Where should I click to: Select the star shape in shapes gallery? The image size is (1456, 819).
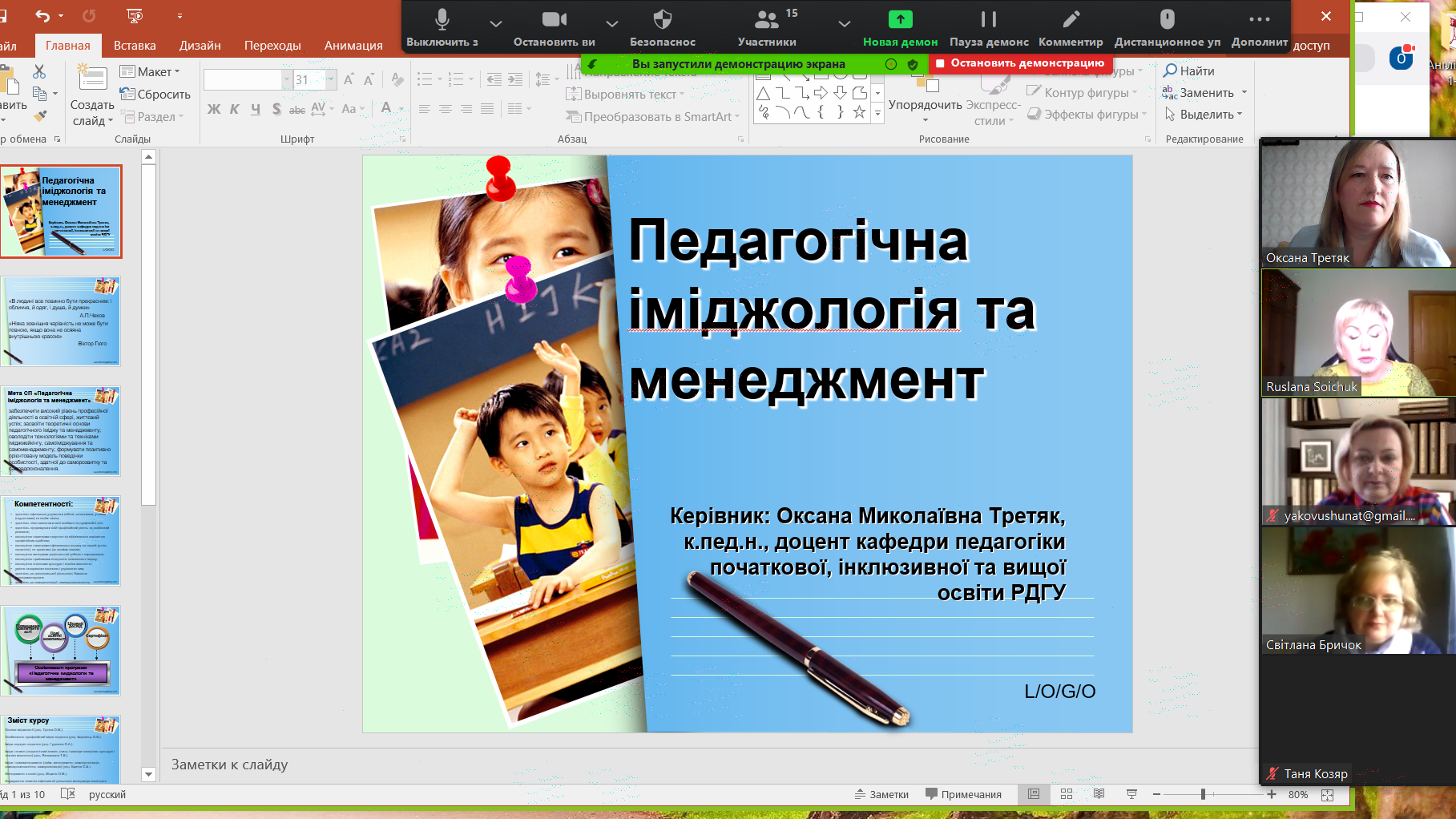859,113
